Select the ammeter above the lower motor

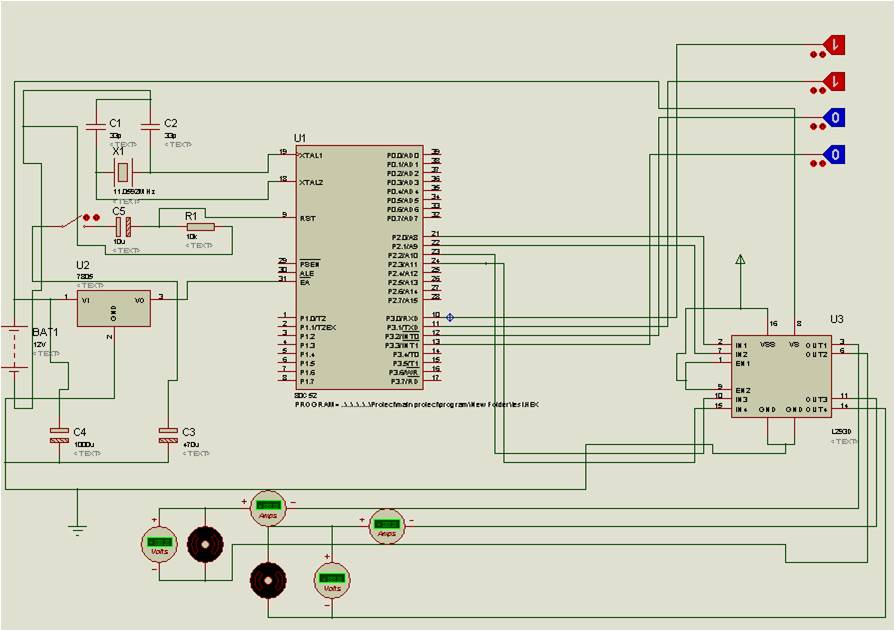[268, 508]
